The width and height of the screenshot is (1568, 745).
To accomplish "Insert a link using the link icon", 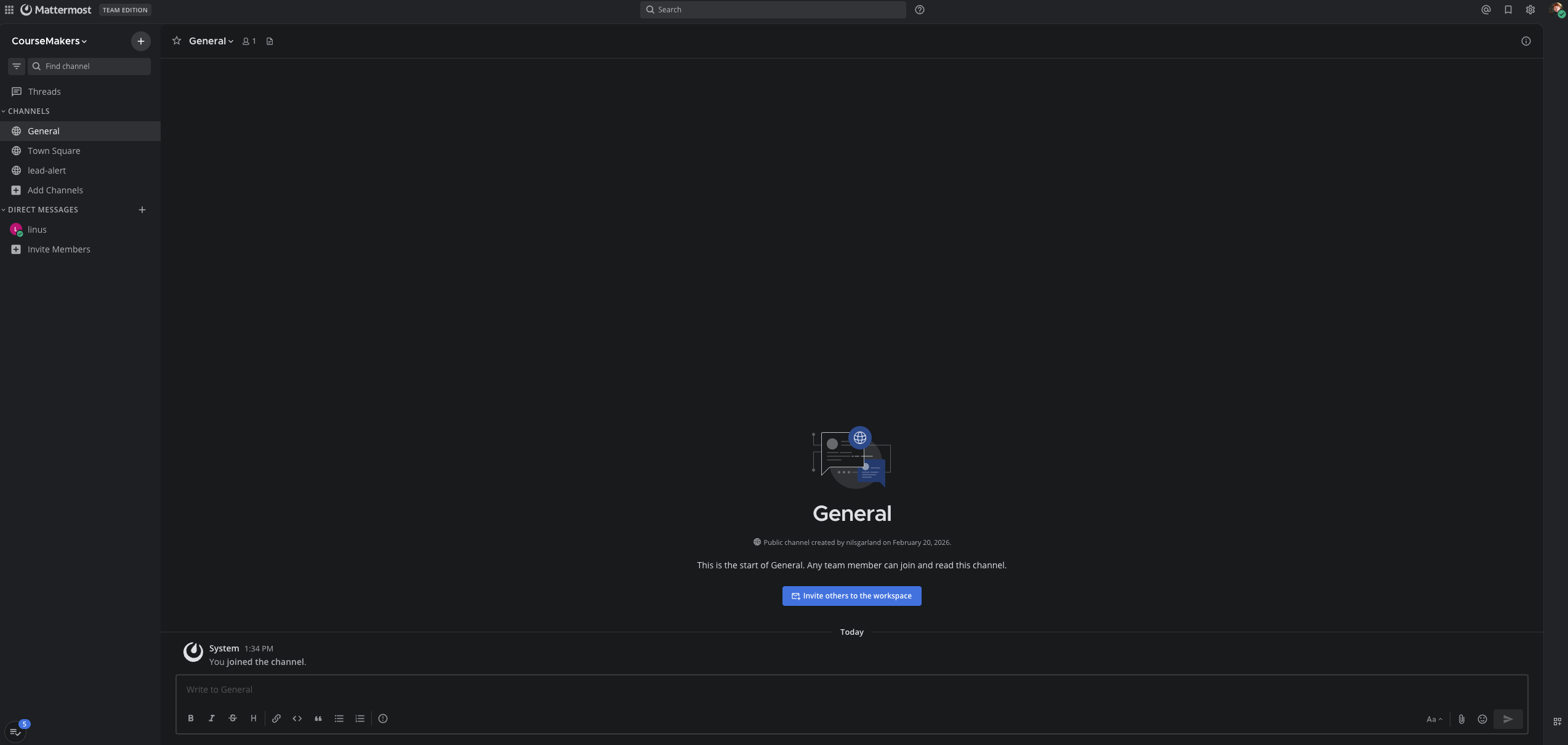I will coord(276,719).
